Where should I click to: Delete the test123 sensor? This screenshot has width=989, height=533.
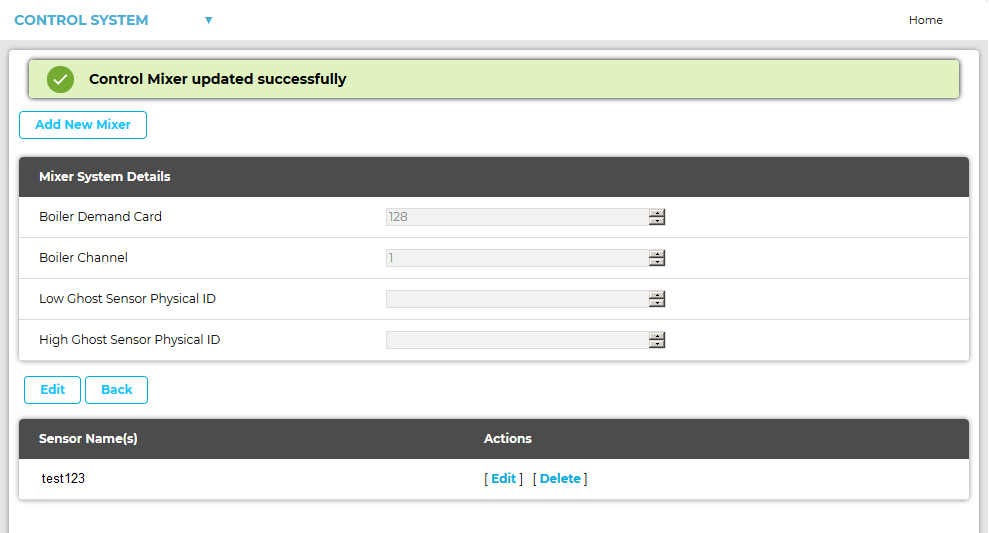pyautogui.click(x=560, y=479)
